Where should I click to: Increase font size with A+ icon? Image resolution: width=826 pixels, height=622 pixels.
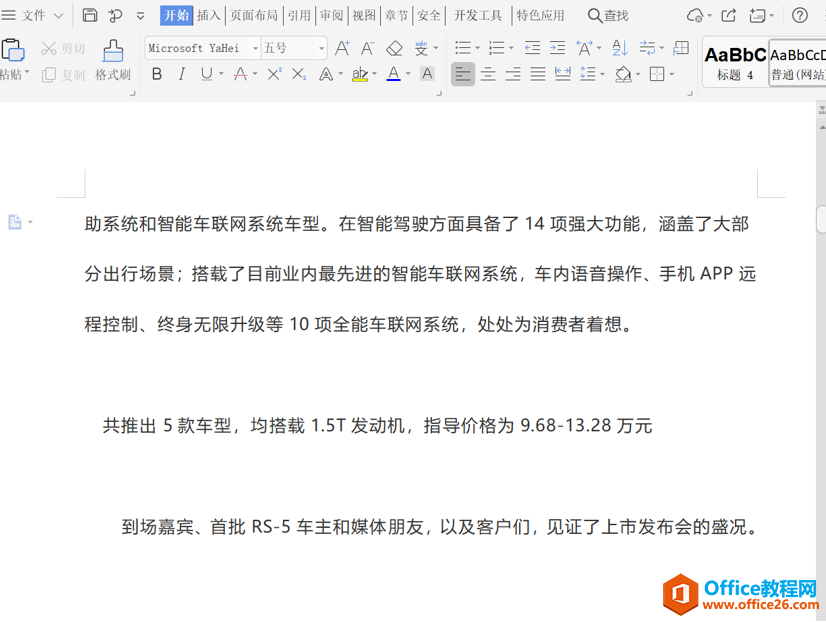[x=342, y=48]
